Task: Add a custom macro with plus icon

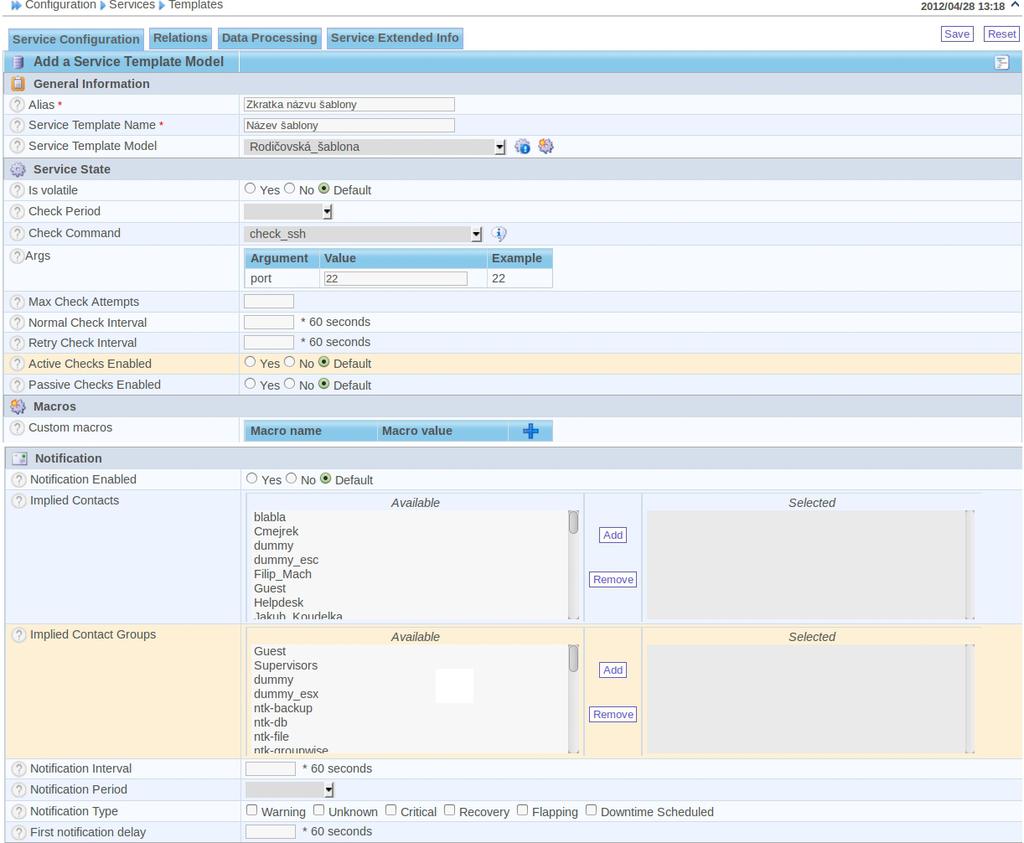Action: [x=531, y=431]
